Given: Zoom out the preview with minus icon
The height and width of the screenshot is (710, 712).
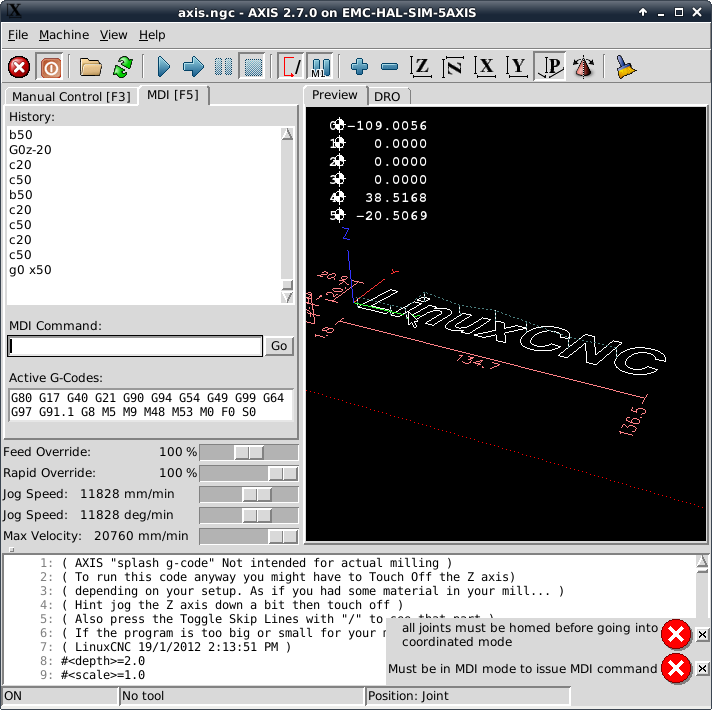Looking at the screenshot, I should [x=390, y=67].
